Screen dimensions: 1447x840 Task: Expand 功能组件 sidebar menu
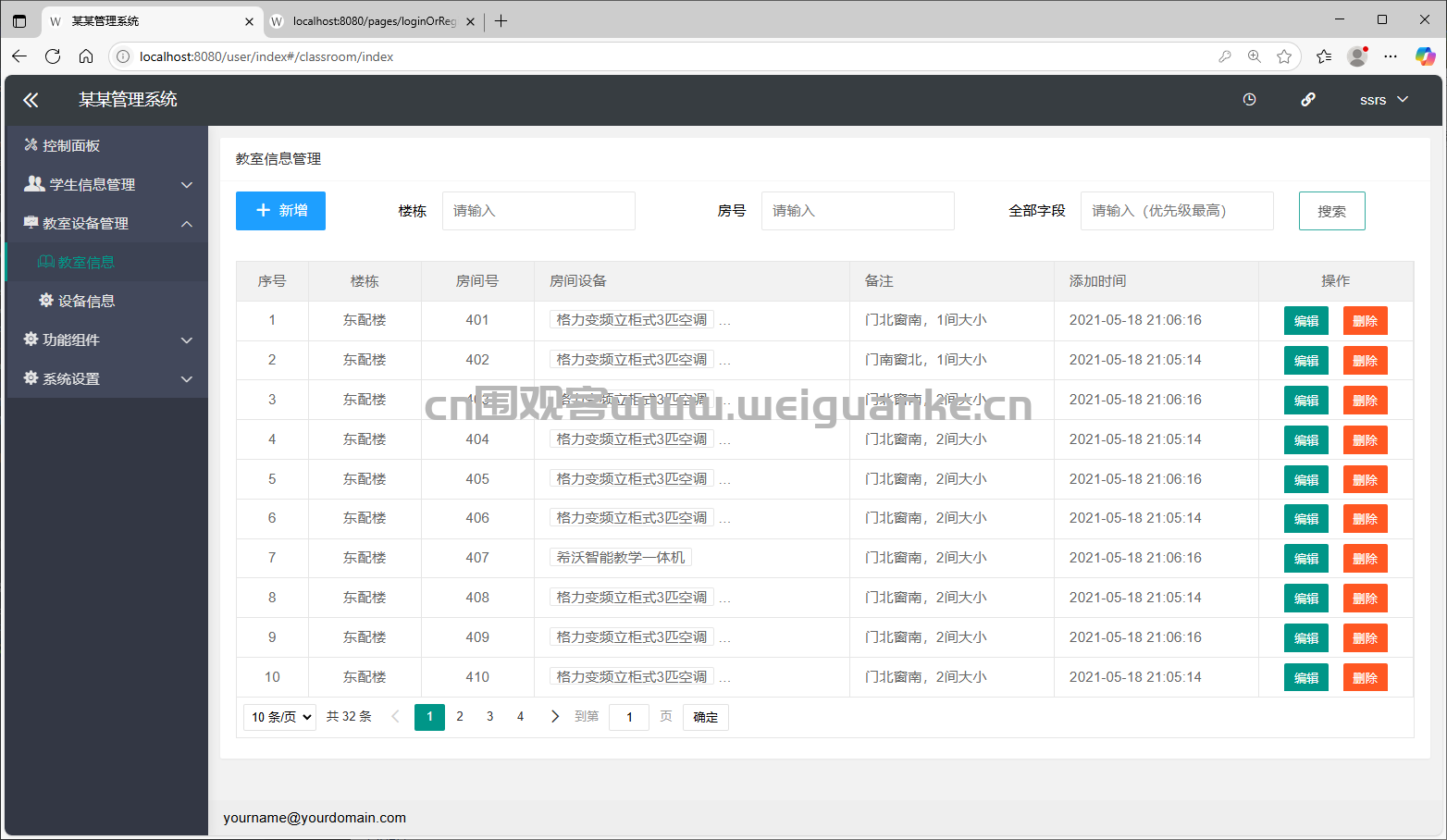[106, 340]
